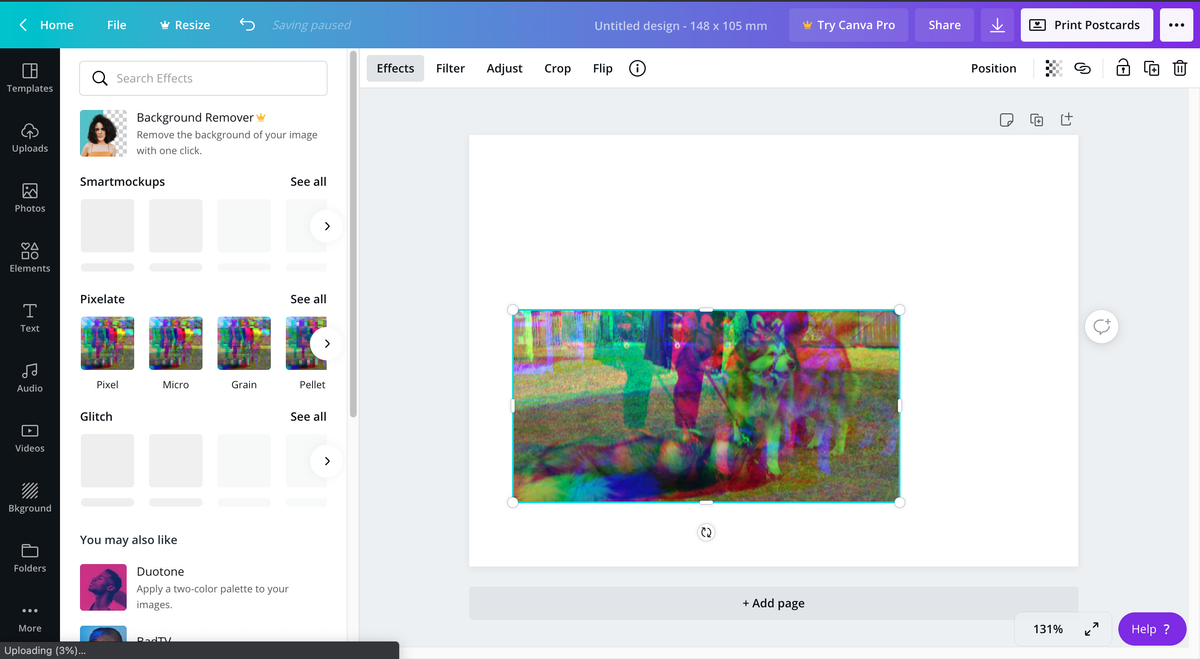Apply the Grain pixelate effect thumbnail

coord(243,342)
